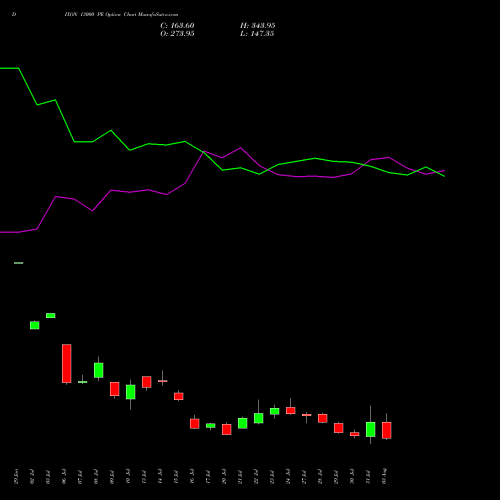The width and height of the screenshot is (500, 500).
Task: Click the 03 Jul date label
Action: tap(48, 476)
